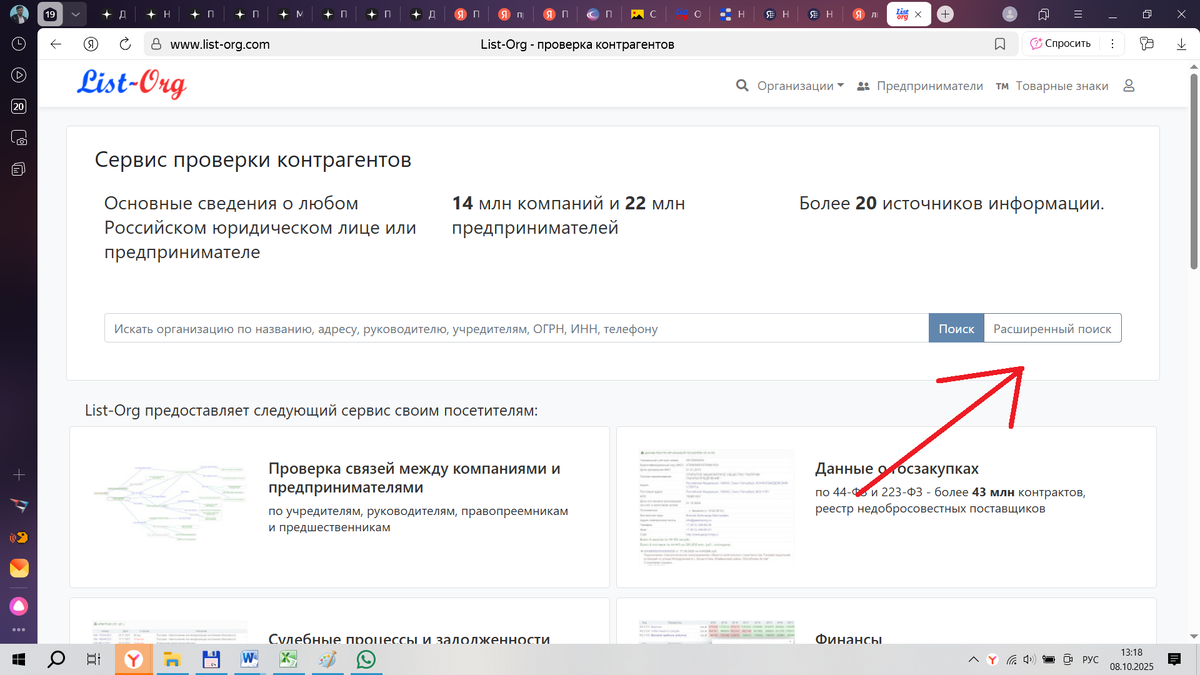
Task: Launch Alice assistant pink circle icon
Action: (x=18, y=605)
